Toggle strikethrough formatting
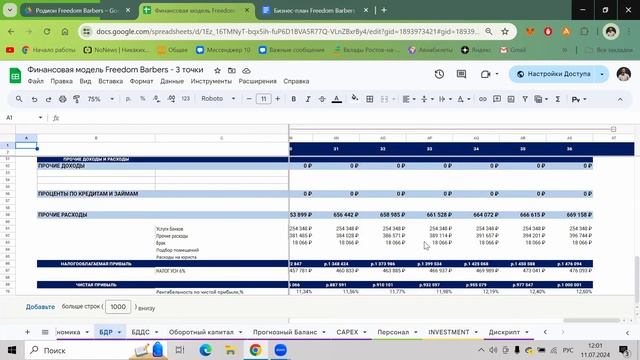Viewport: 640px width, 360px height. (322, 99)
